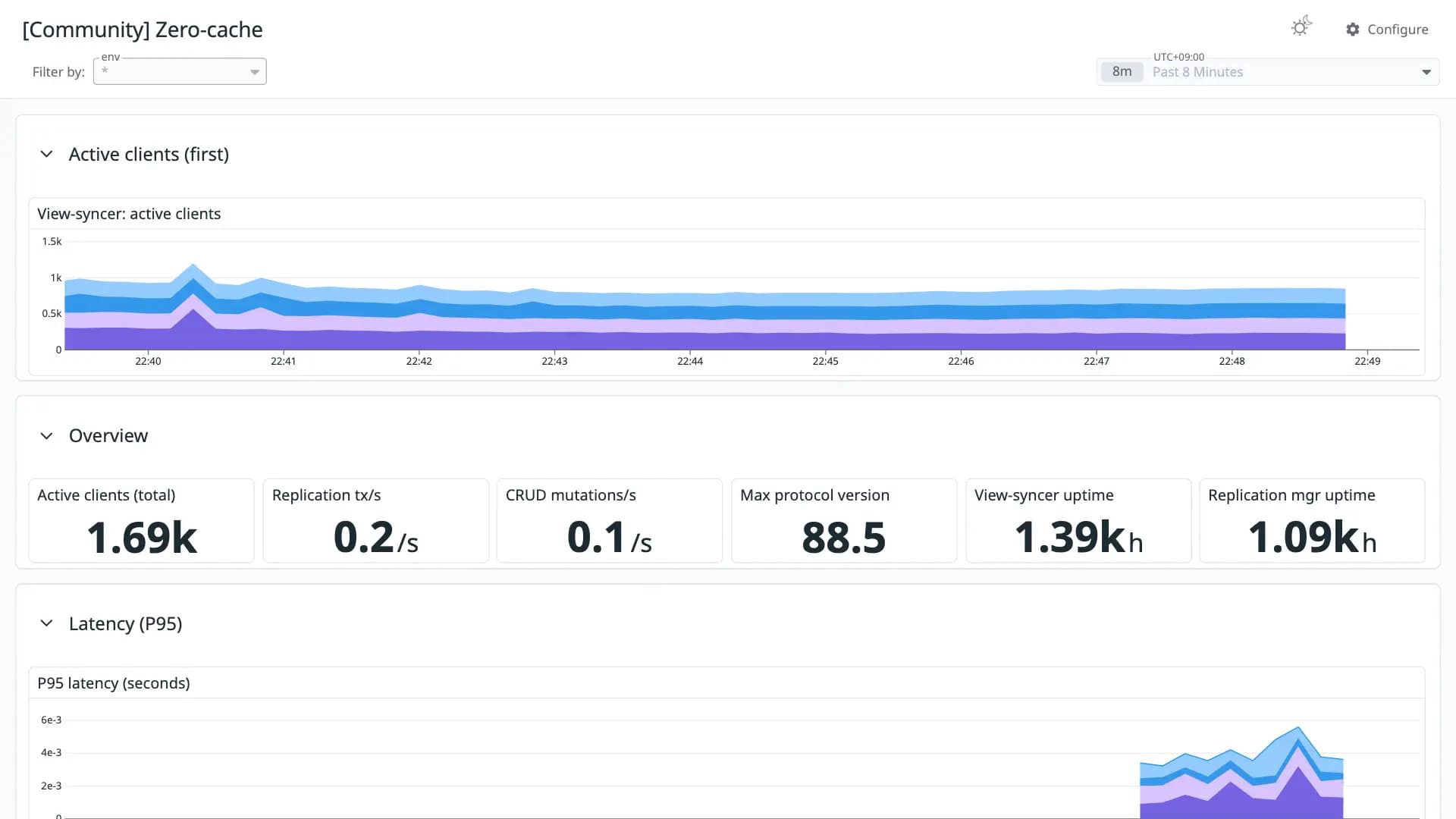Click the 22:40 tick on the active clients chart
Screen dimensions: 1456x819
coord(148,361)
